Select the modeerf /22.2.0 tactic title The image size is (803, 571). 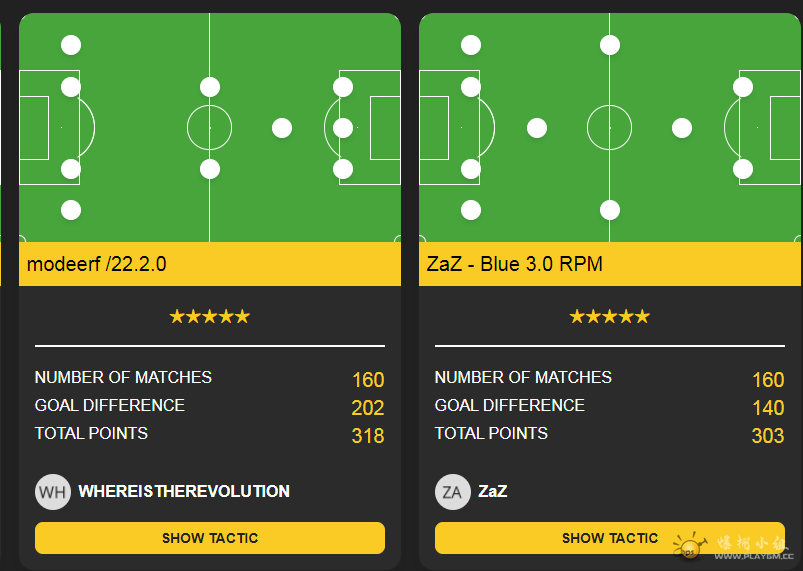[96, 264]
